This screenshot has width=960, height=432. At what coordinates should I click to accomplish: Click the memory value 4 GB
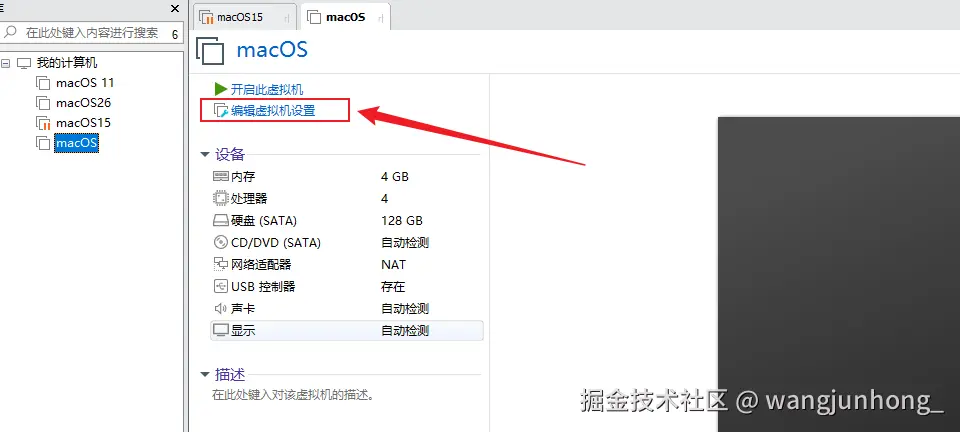[x=394, y=177]
